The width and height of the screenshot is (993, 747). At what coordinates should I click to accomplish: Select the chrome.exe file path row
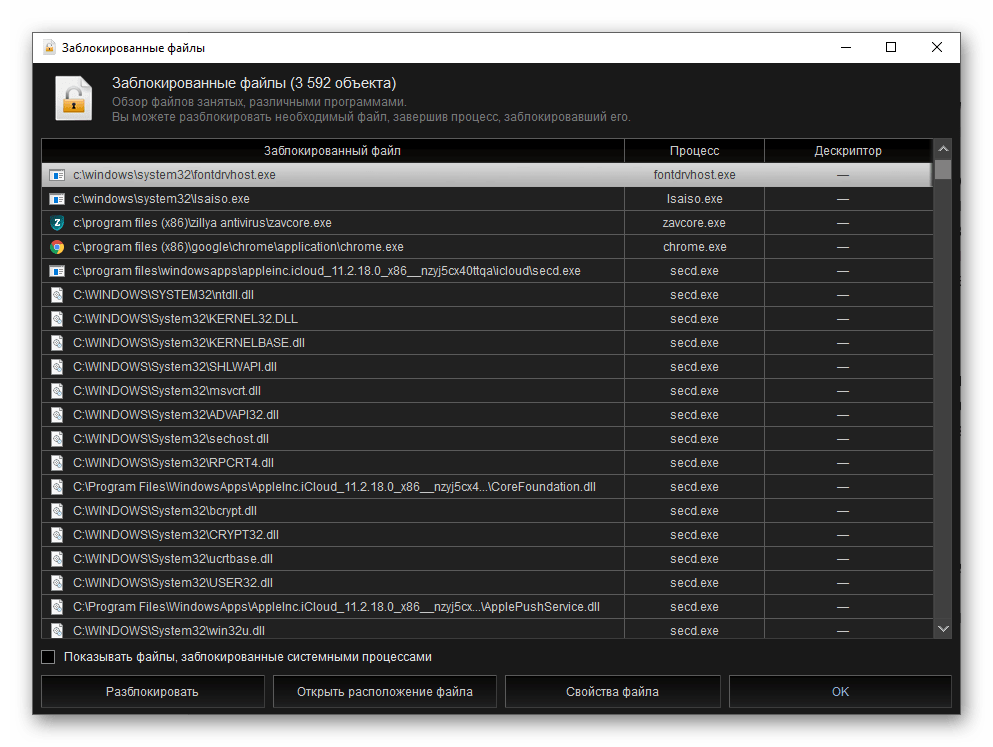(x=487, y=247)
